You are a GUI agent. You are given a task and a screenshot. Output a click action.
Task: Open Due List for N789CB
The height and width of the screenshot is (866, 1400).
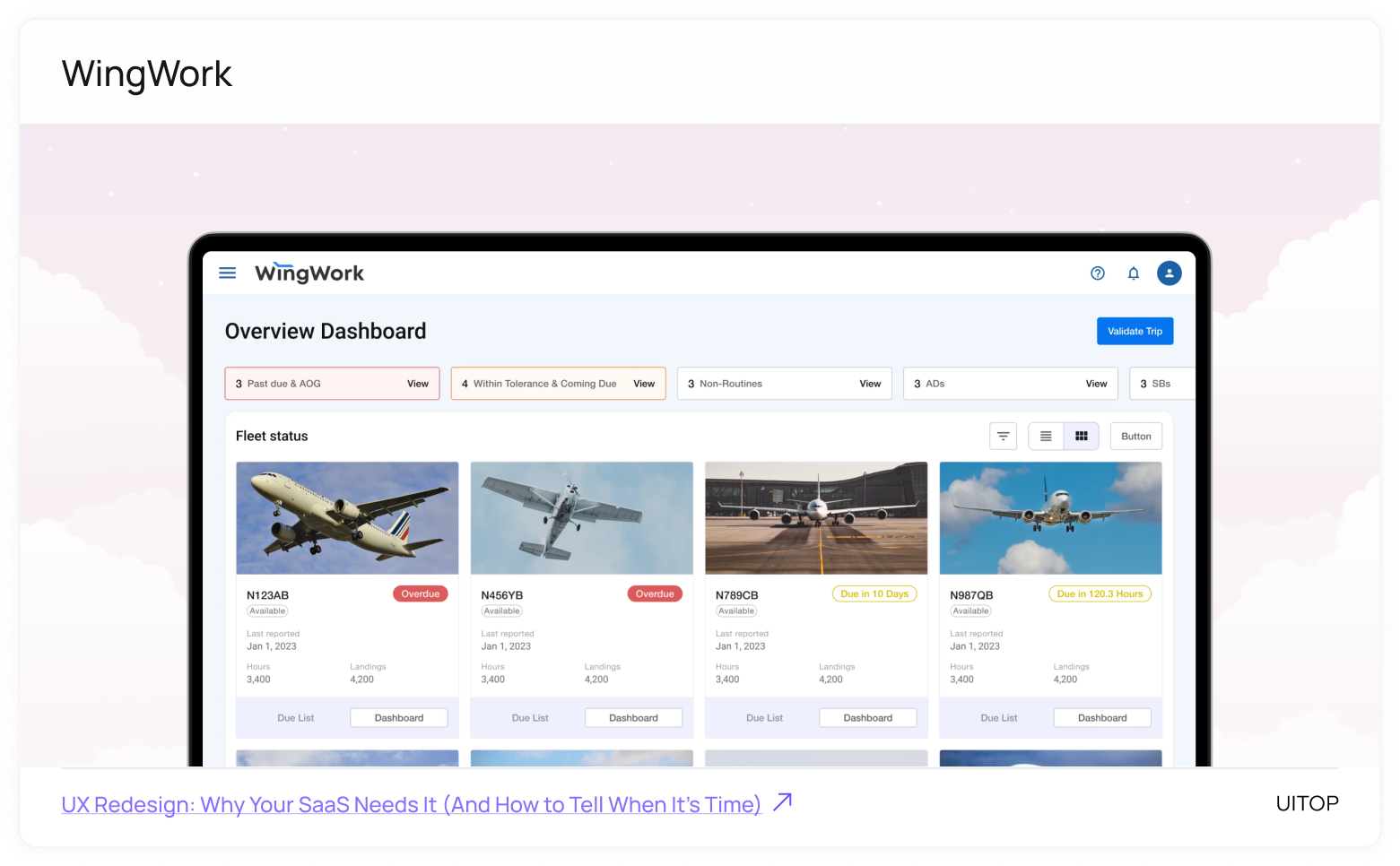coord(765,718)
